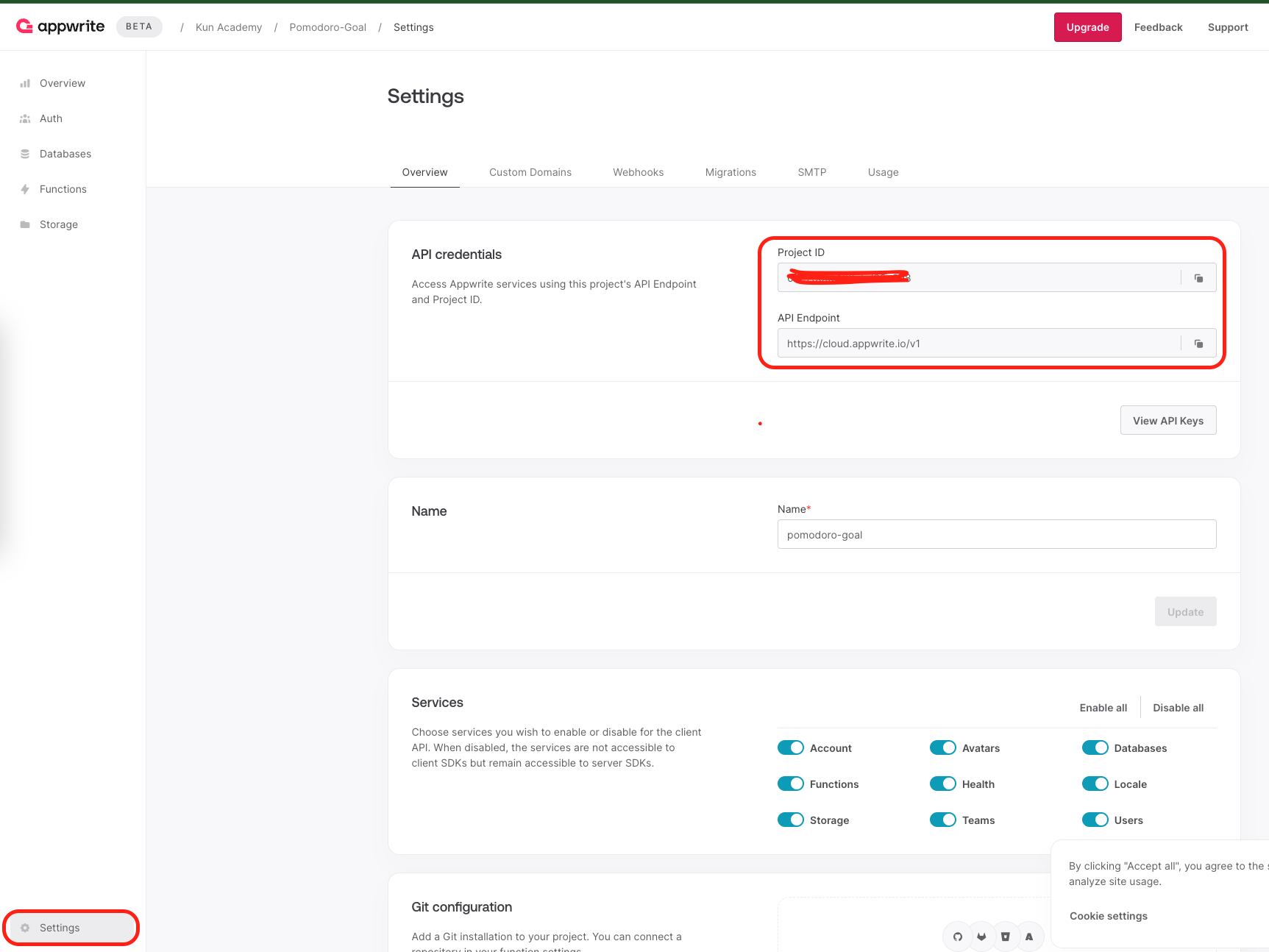The image size is (1269, 952).
Task: Go to the Migrations tab
Action: pyautogui.click(x=731, y=172)
